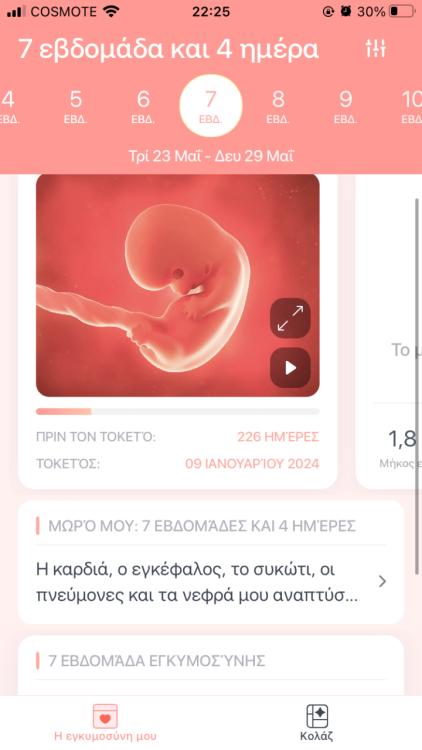Tap the pregnancy progress bar
This screenshot has height=750, width=422.
point(178,411)
